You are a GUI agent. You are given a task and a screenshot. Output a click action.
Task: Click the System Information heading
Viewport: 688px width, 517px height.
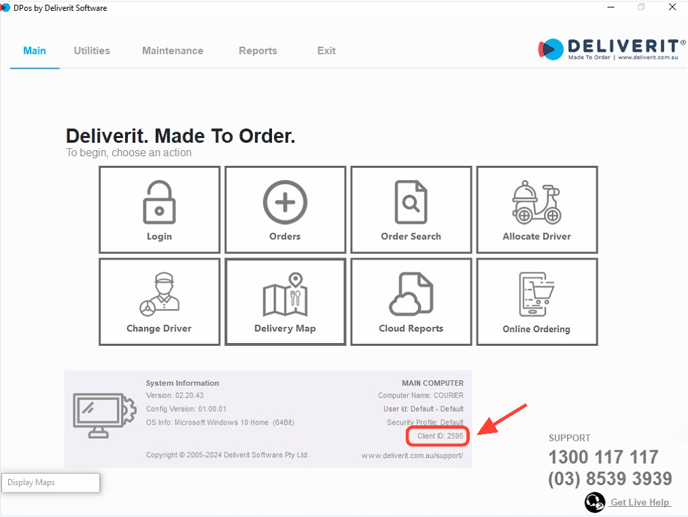(183, 383)
